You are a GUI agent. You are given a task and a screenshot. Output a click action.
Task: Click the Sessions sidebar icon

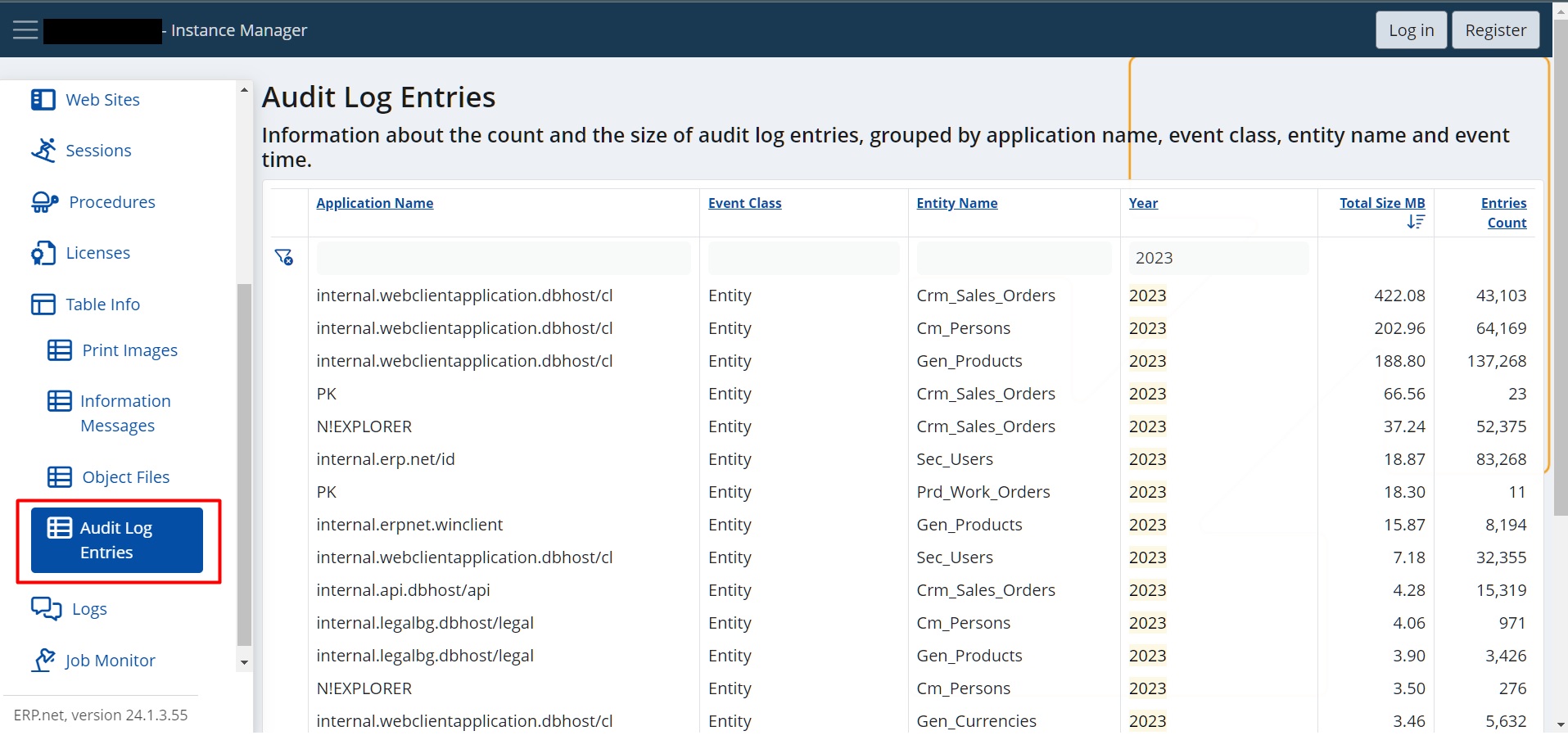[43, 150]
